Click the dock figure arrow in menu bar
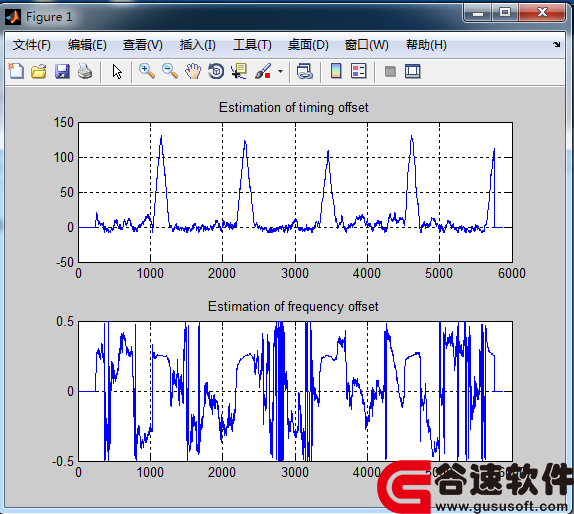The image size is (574, 514). tap(556, 44)
